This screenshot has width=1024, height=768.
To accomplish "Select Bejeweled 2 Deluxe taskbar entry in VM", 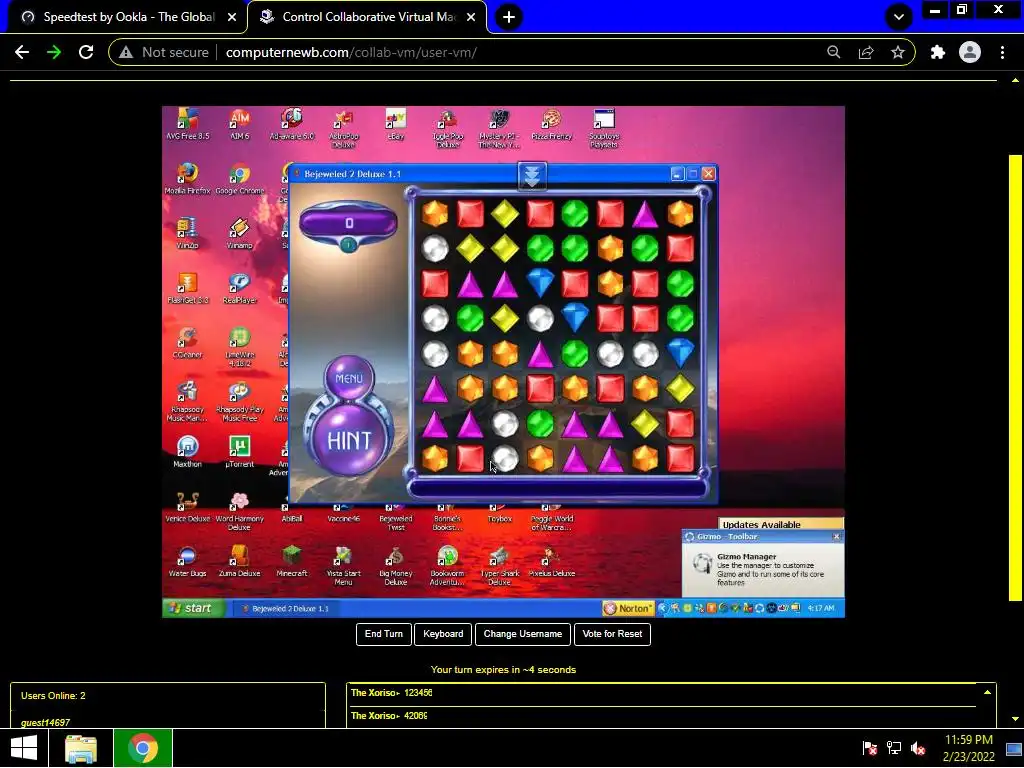I will click(286, 608).
